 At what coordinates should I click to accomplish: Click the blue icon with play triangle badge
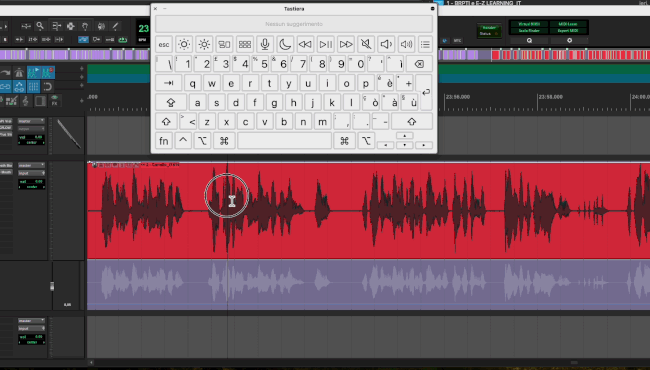point(34,73)
